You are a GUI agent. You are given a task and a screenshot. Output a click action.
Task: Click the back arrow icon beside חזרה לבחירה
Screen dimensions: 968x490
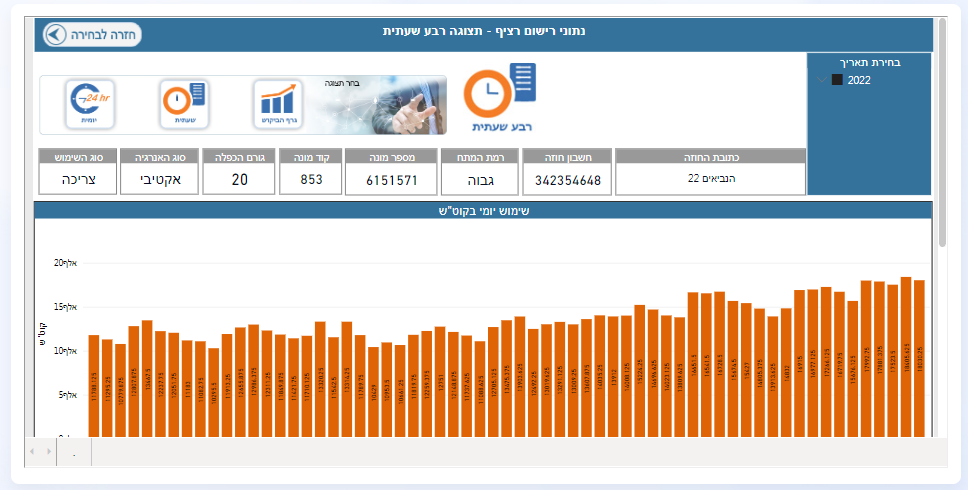coord(55,34)
